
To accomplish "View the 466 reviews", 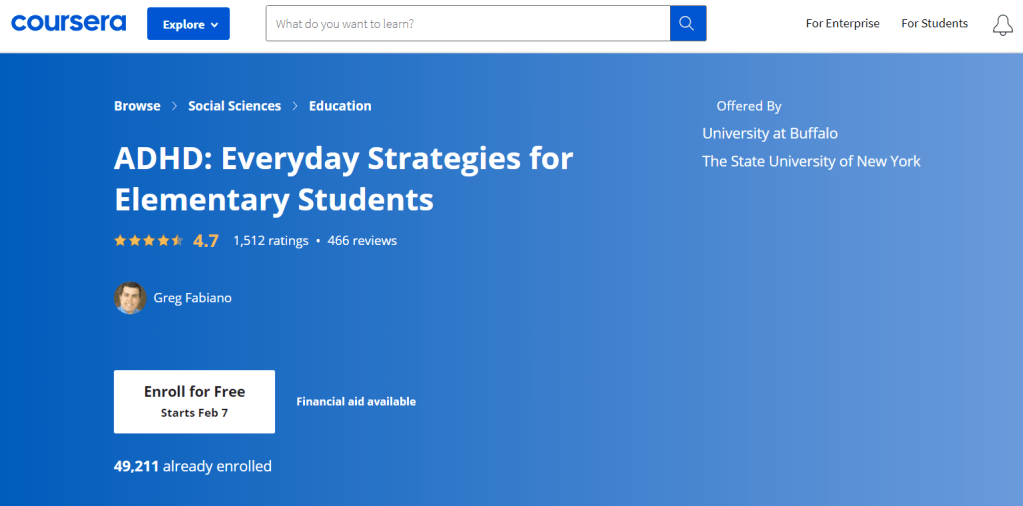I will pyautogui.click(x=362, y=241).
